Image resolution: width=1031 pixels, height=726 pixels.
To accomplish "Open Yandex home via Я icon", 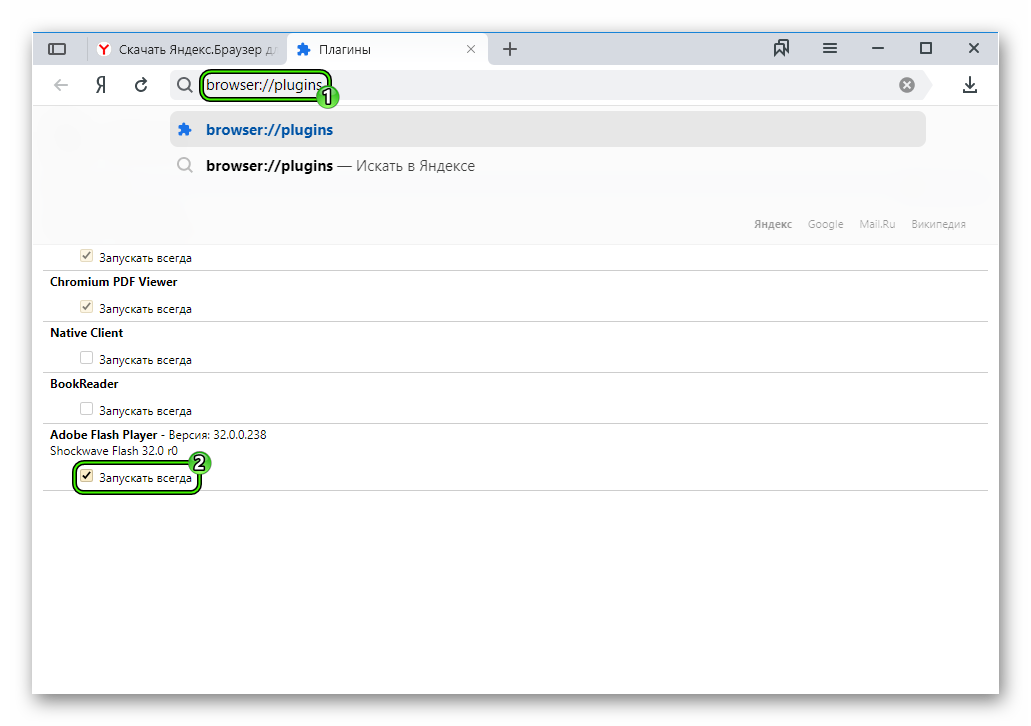I will point(101,85).
